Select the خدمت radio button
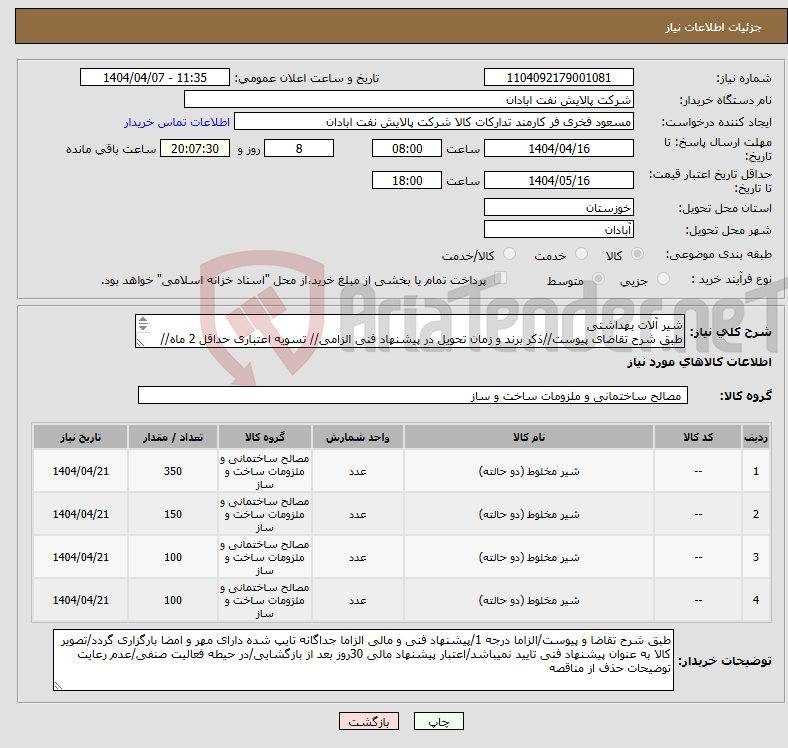Image resolution: width=788 pixels, height=748 pixels. click(x=581, y=254)
